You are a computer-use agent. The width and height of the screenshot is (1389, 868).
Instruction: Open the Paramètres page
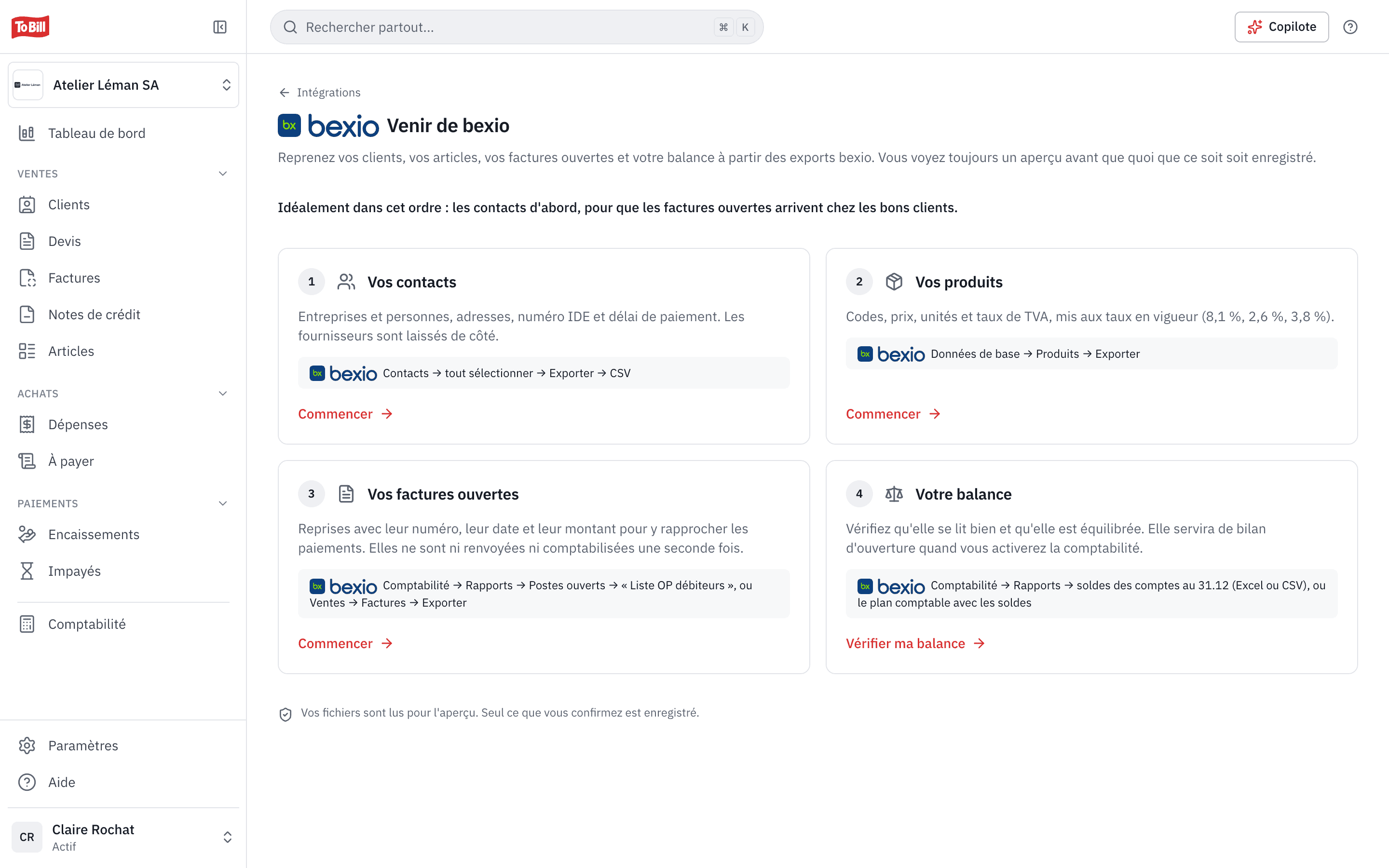[x=123, y=746]
